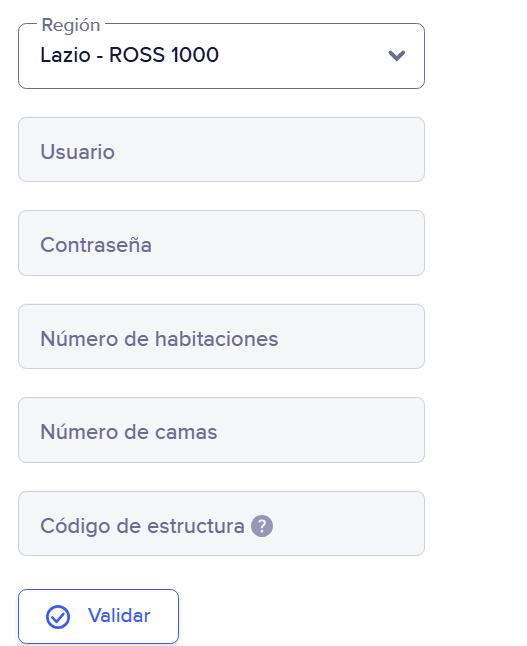Validate the entered credentials
The height and width of the screenshot is (646, 527).
(98, 616)
